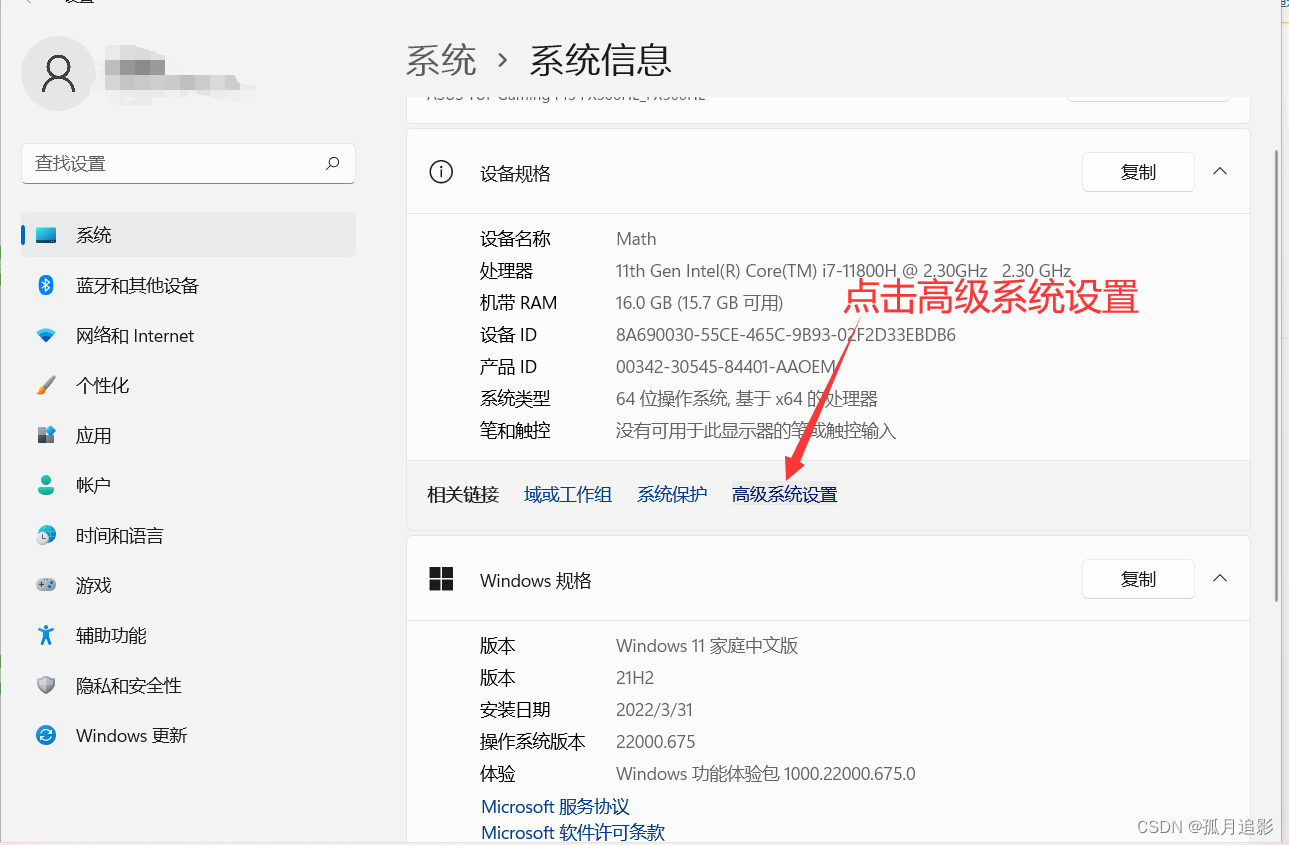Click device name value Math
This screenshot has width=1289, height=845.
click(636, 239)
